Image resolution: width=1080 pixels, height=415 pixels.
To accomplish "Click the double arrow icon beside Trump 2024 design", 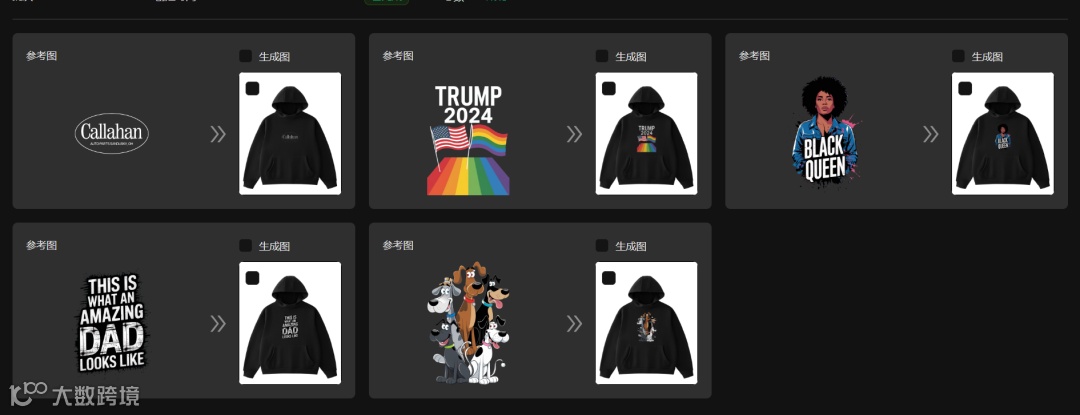I will 574,134.
